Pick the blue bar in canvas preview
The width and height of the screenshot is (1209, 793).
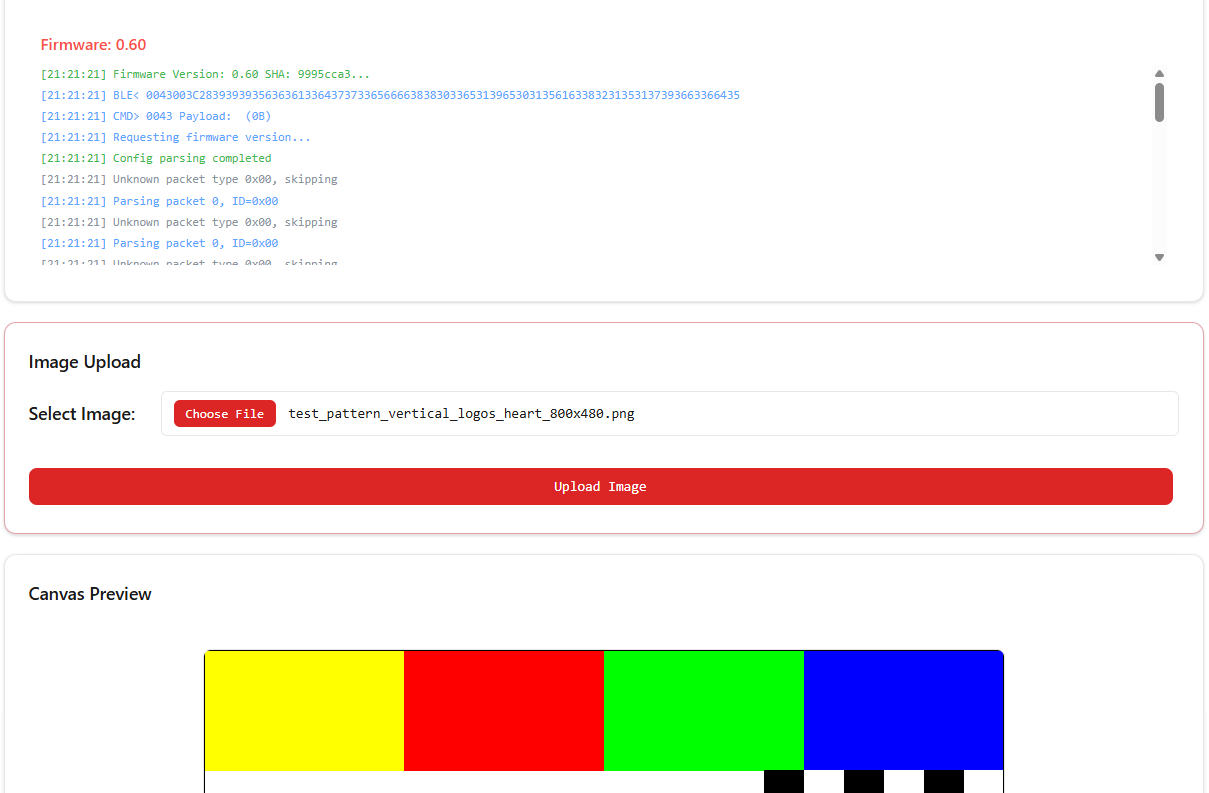pos(903,711)
